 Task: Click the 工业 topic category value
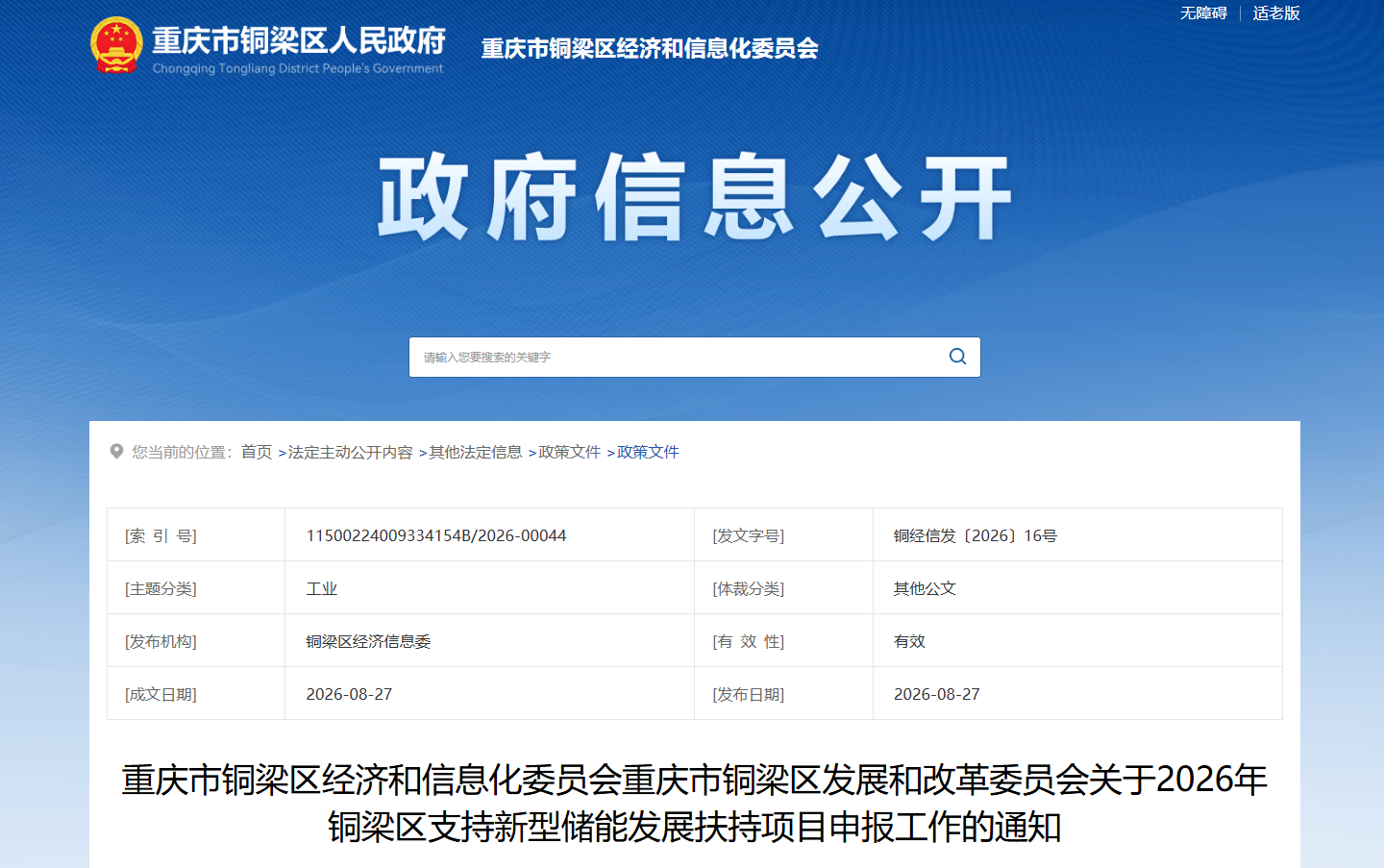click(322, 588)
